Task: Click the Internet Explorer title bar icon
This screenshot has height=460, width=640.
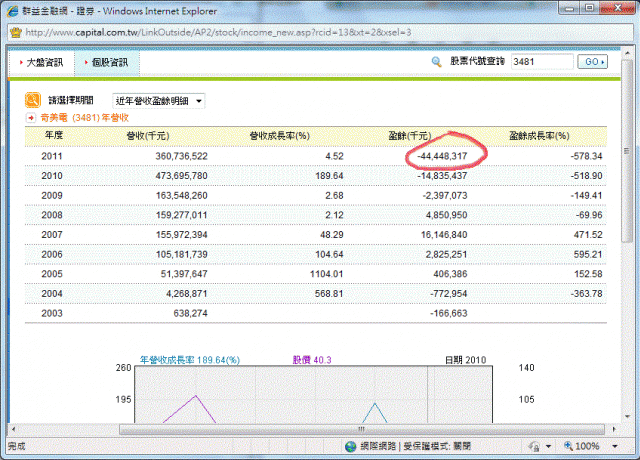Action: (x=11, y=9)
